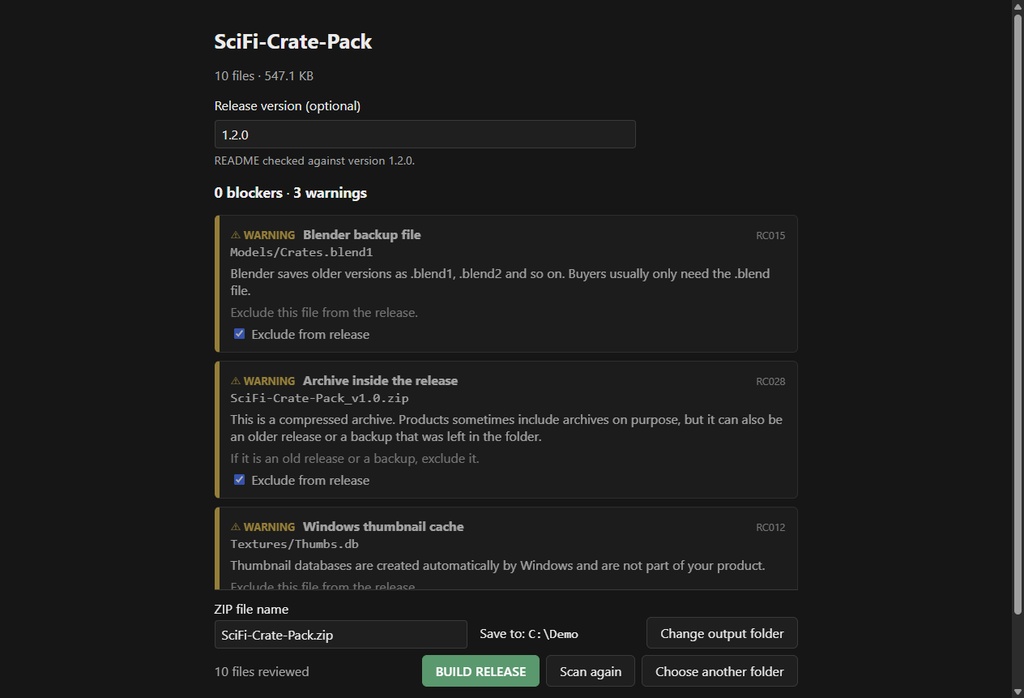Click rule code RC015
The image size is (1024, 698).
tap(770, 236)
